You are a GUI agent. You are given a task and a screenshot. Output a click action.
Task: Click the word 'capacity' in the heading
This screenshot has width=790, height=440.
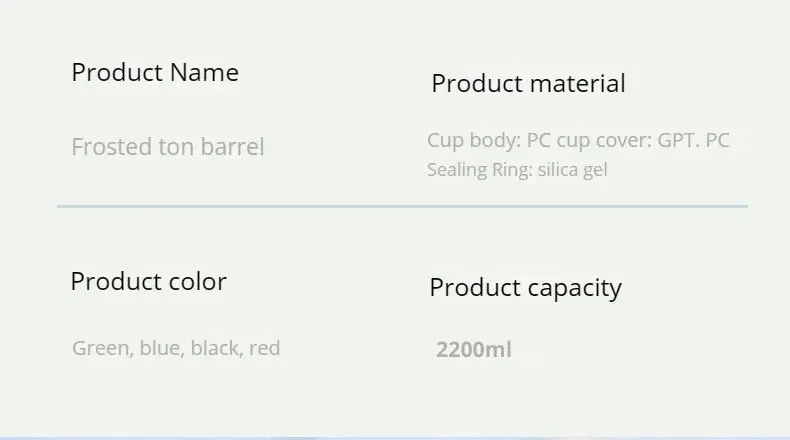[x=575, y=288]
